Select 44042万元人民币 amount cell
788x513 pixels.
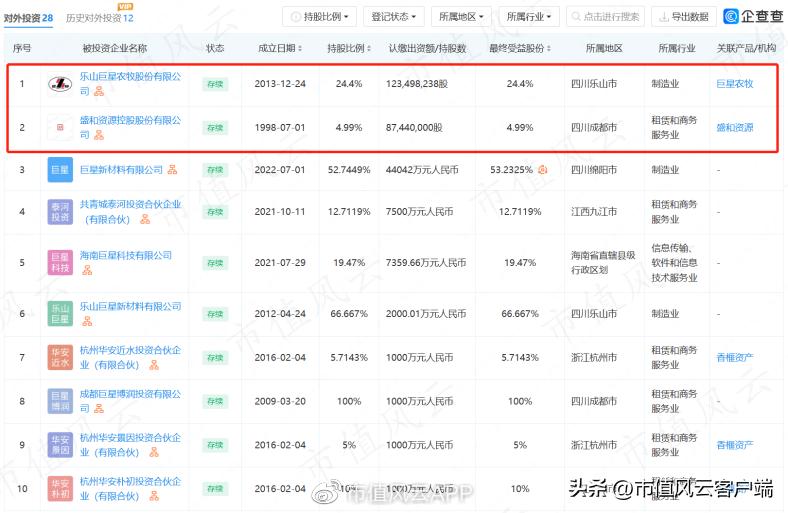(422, 170)
